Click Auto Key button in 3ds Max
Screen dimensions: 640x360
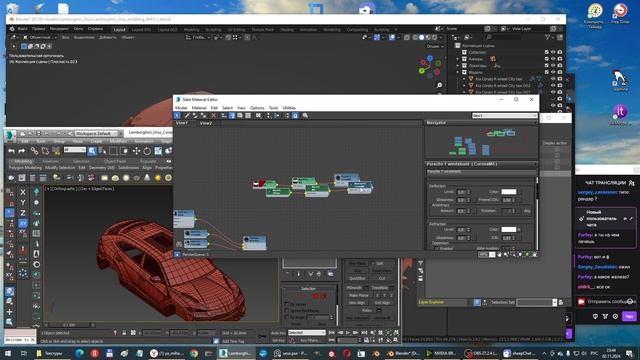278,333
